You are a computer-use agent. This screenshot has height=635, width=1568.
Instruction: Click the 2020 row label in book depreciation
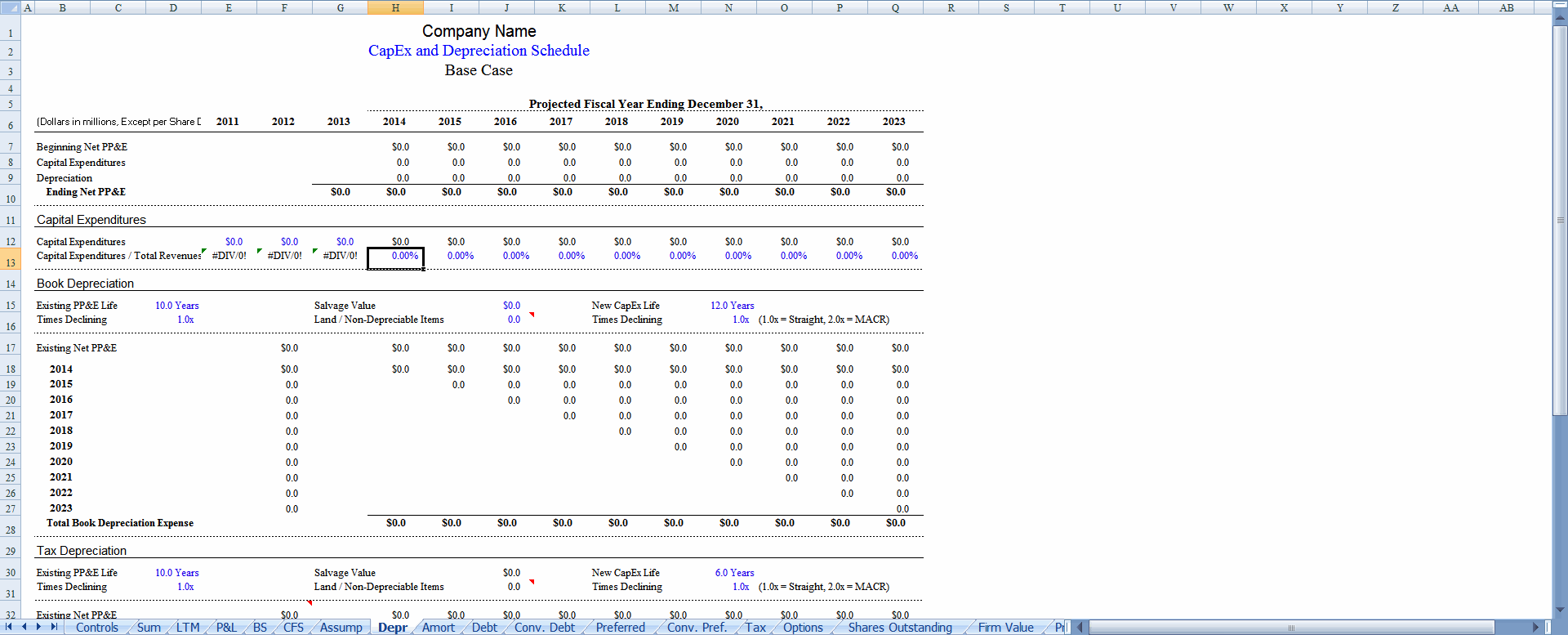[x=61, y=462]
